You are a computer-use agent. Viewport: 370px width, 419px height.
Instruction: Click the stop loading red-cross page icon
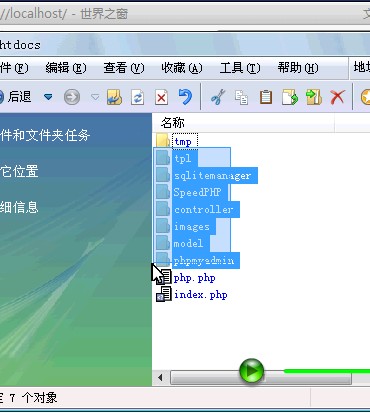pos(161,98)
